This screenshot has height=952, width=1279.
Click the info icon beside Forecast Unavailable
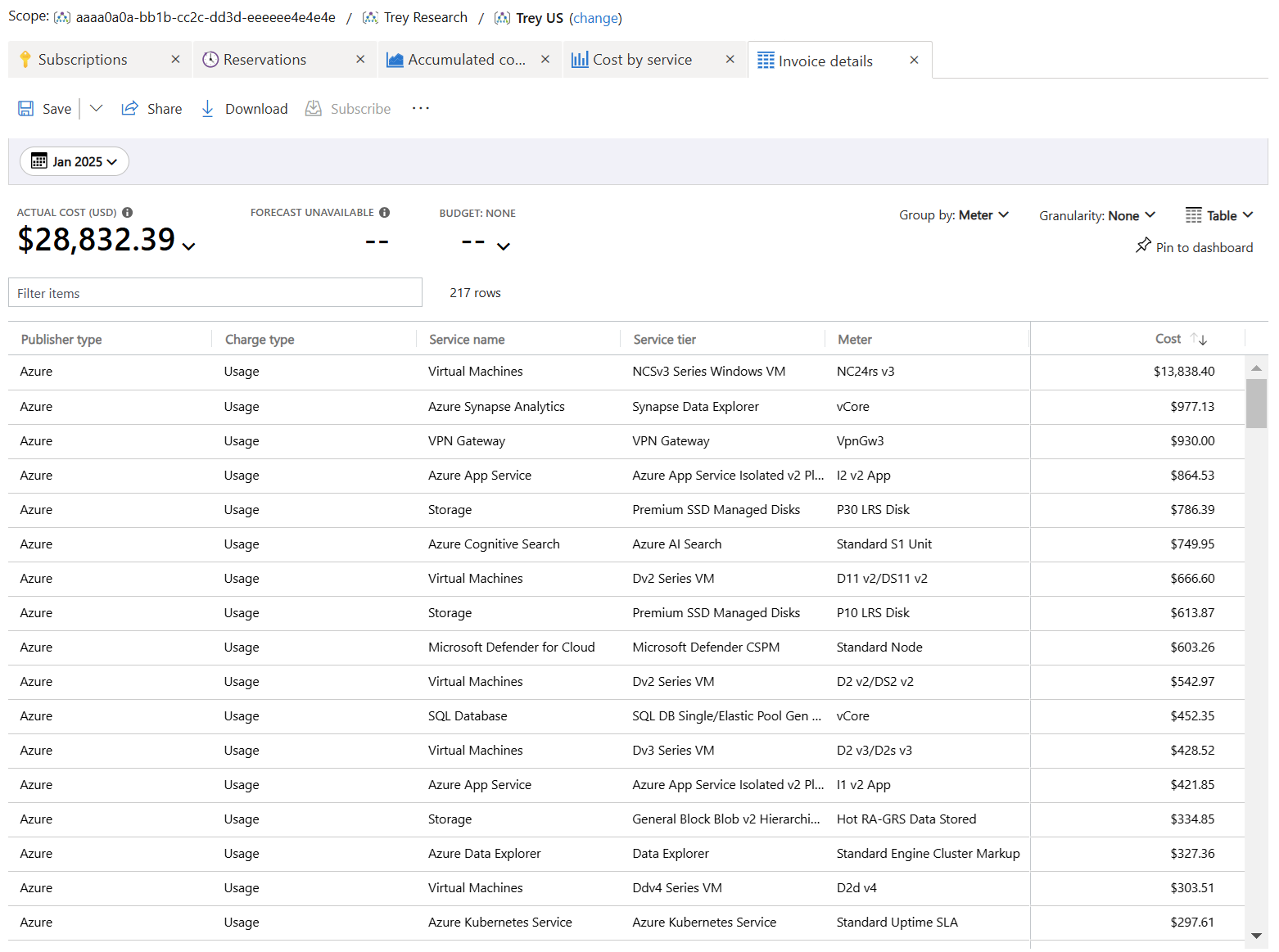[x=385, y=213]
